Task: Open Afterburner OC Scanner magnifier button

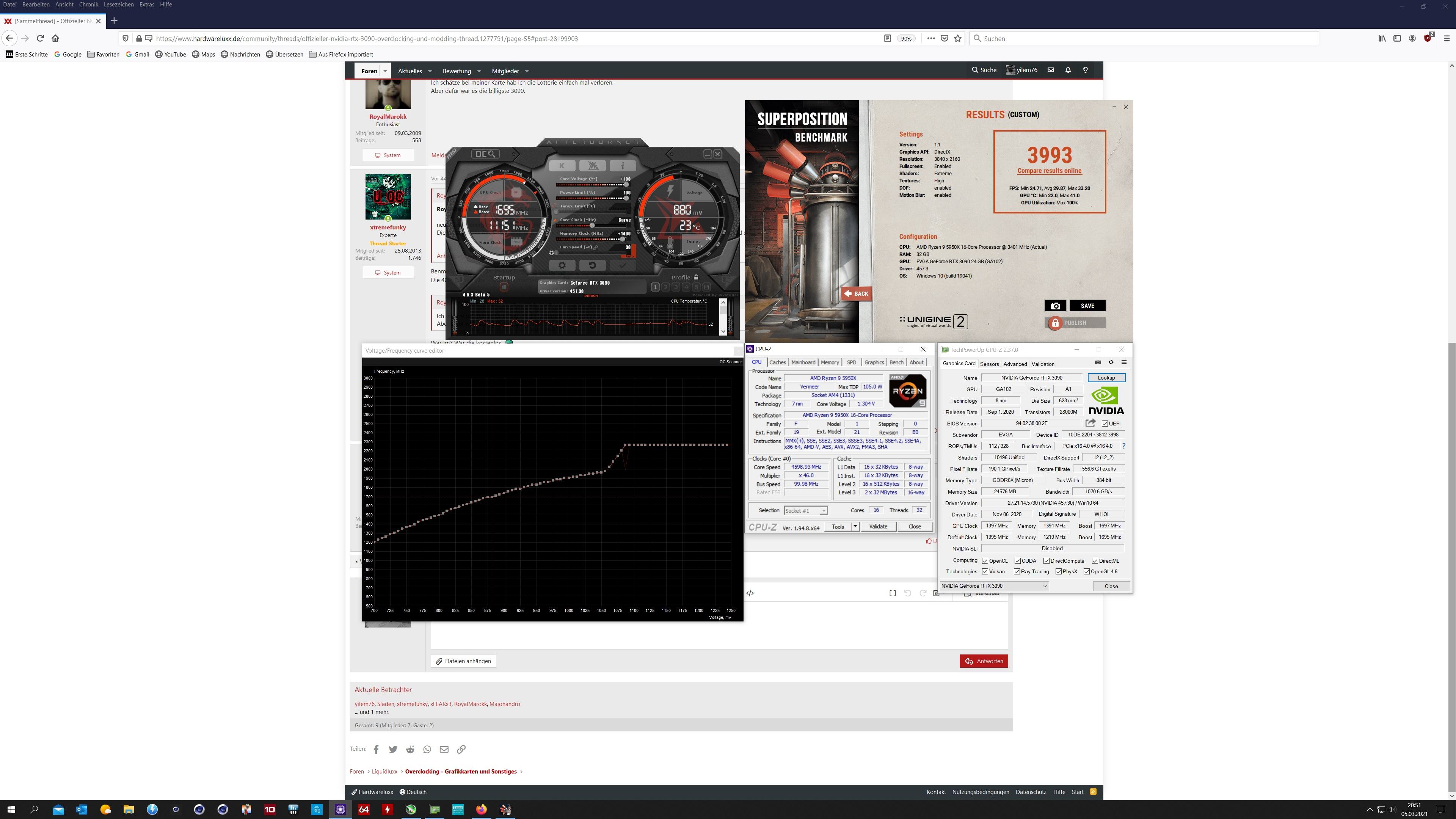Action: [485, 154]
